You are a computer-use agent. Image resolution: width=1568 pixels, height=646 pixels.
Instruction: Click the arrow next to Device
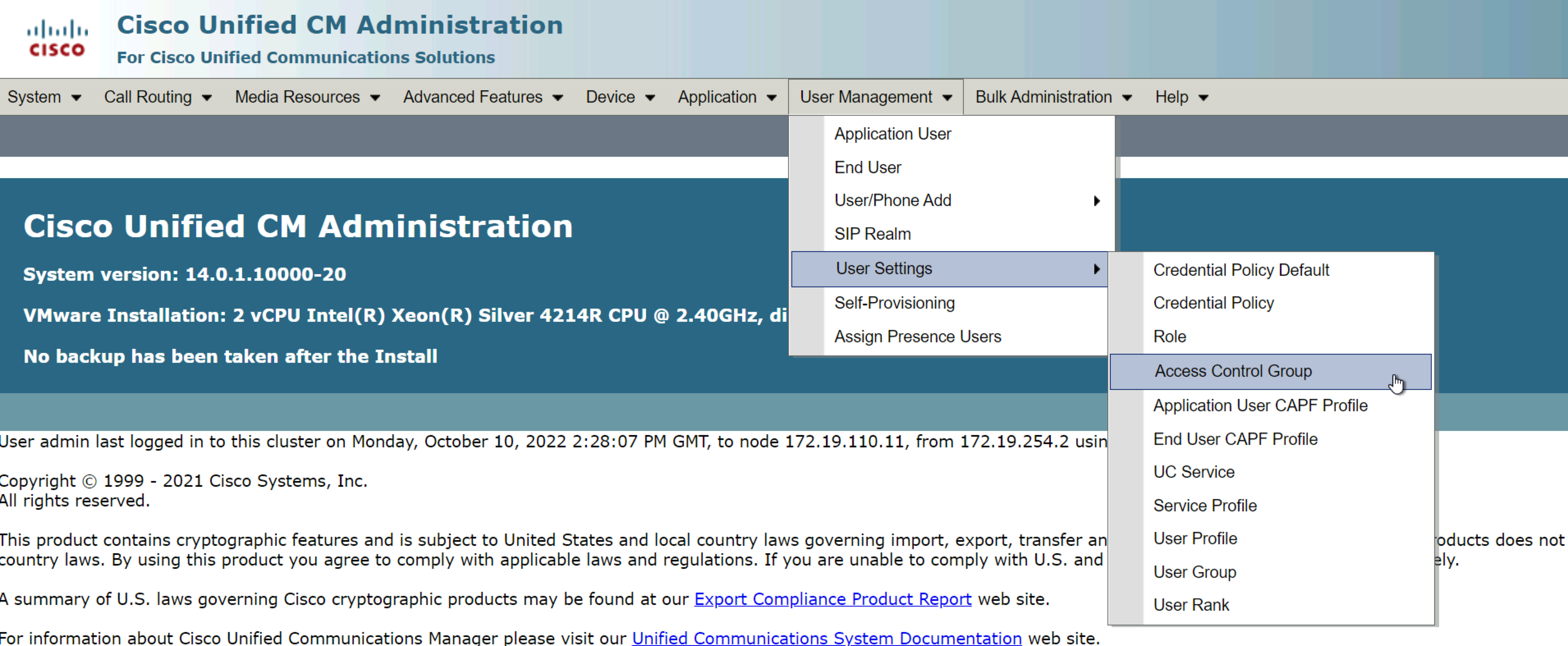coord(650,98)
